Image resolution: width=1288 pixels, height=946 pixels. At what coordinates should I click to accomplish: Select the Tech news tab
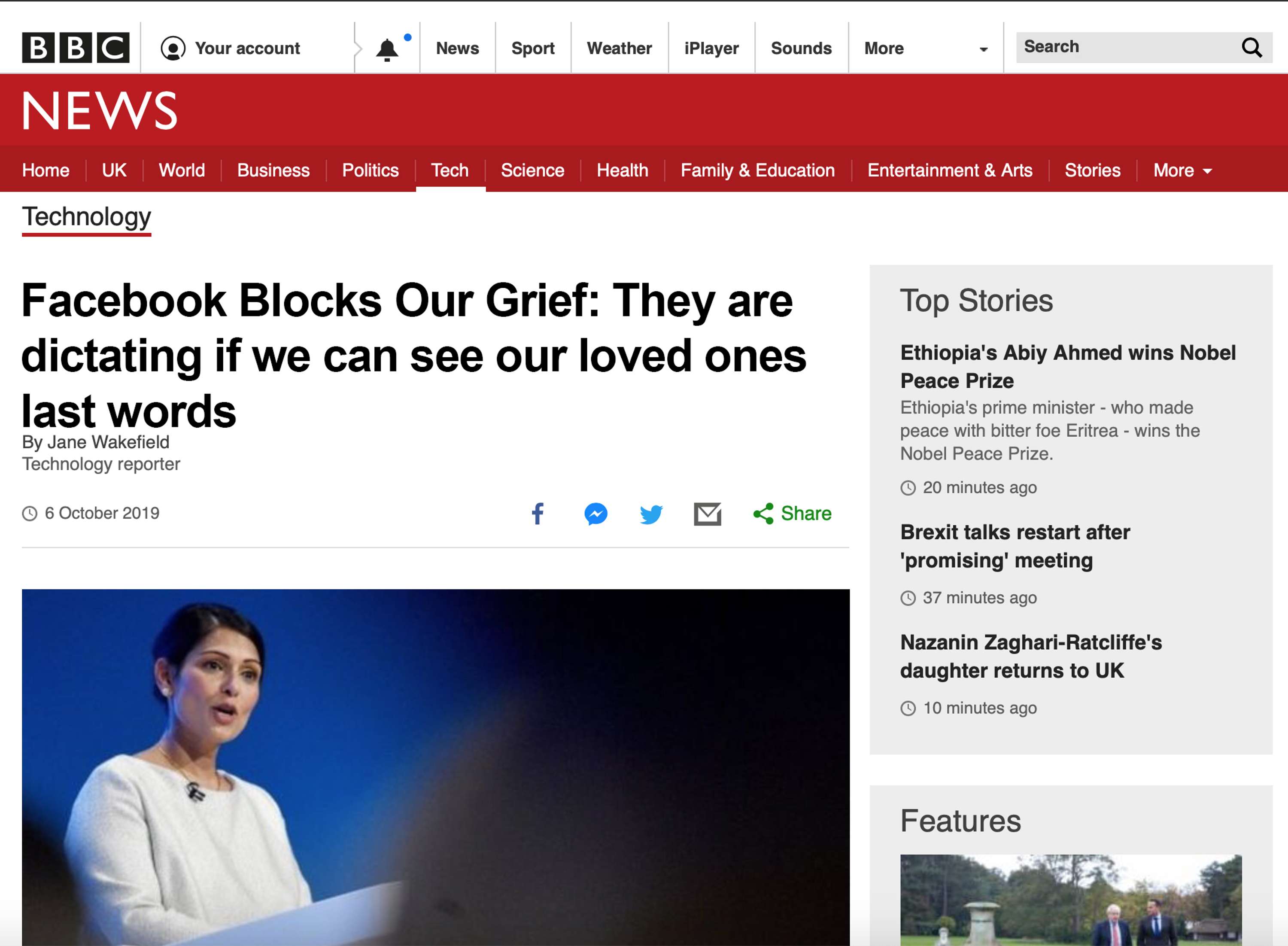[450, 170]
